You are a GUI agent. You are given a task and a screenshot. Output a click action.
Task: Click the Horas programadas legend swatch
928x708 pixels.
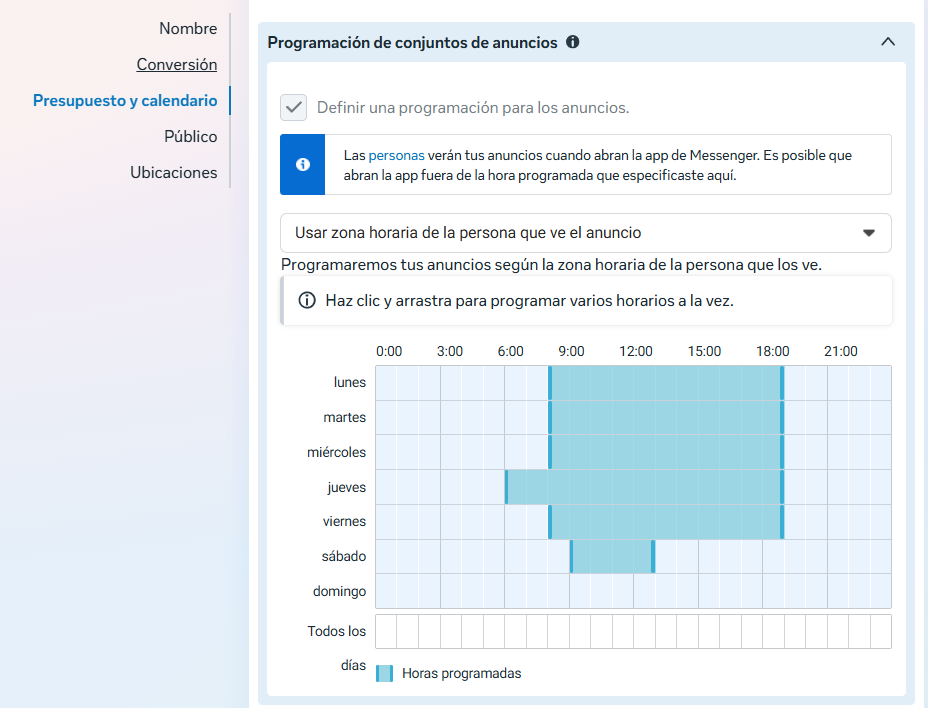click(x=384, y=673)
